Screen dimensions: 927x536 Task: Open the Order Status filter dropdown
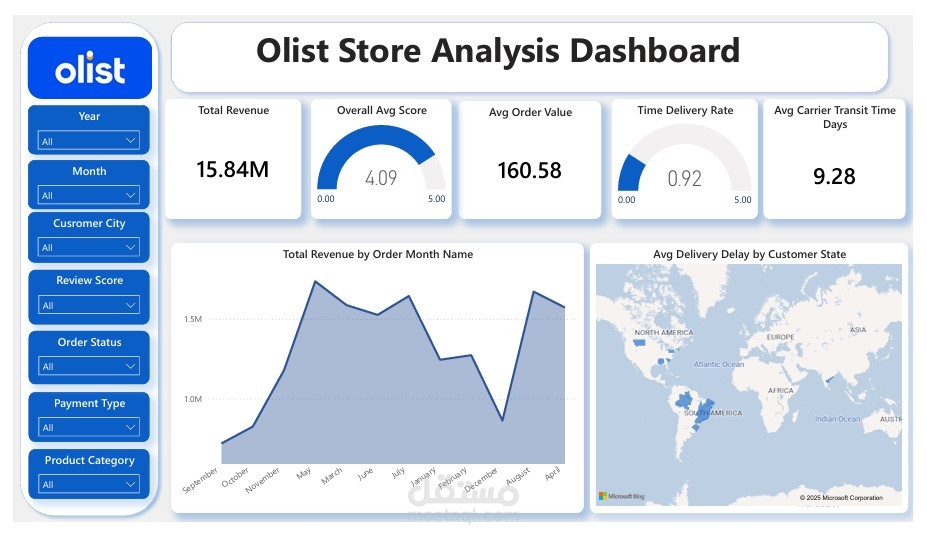point(89,366)
